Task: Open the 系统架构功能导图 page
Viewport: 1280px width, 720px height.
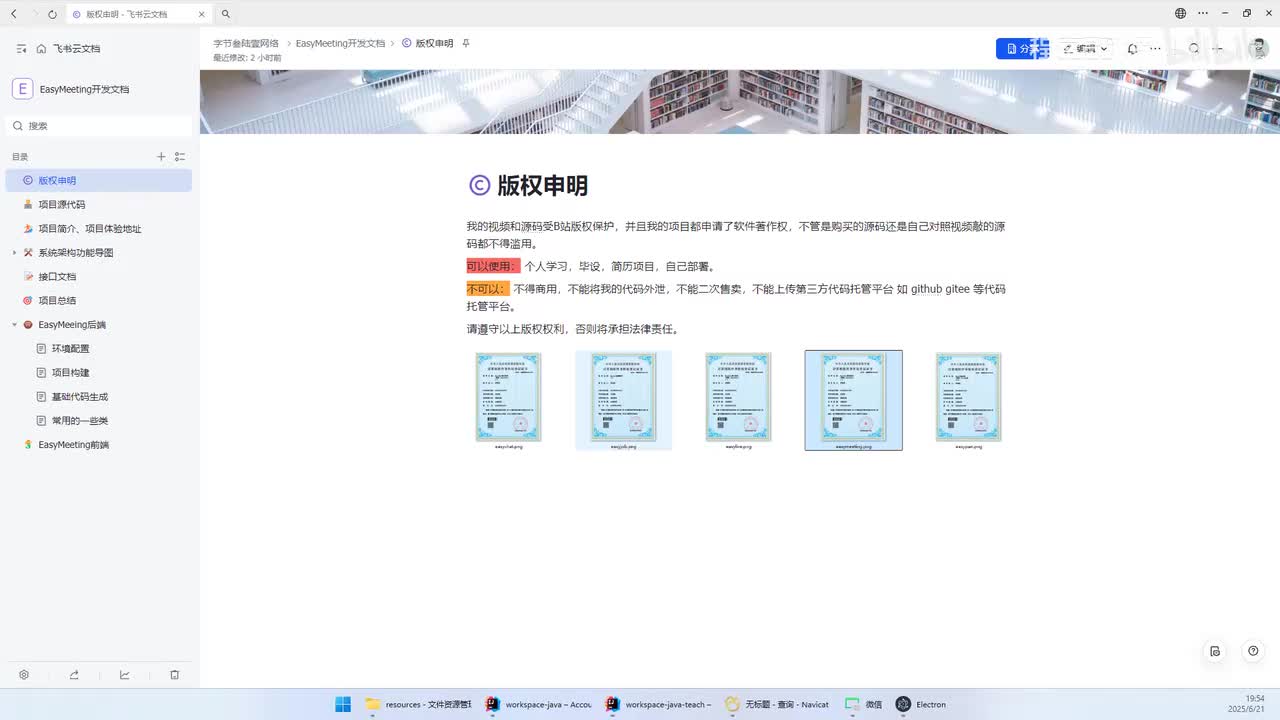Action: (76, 253)
